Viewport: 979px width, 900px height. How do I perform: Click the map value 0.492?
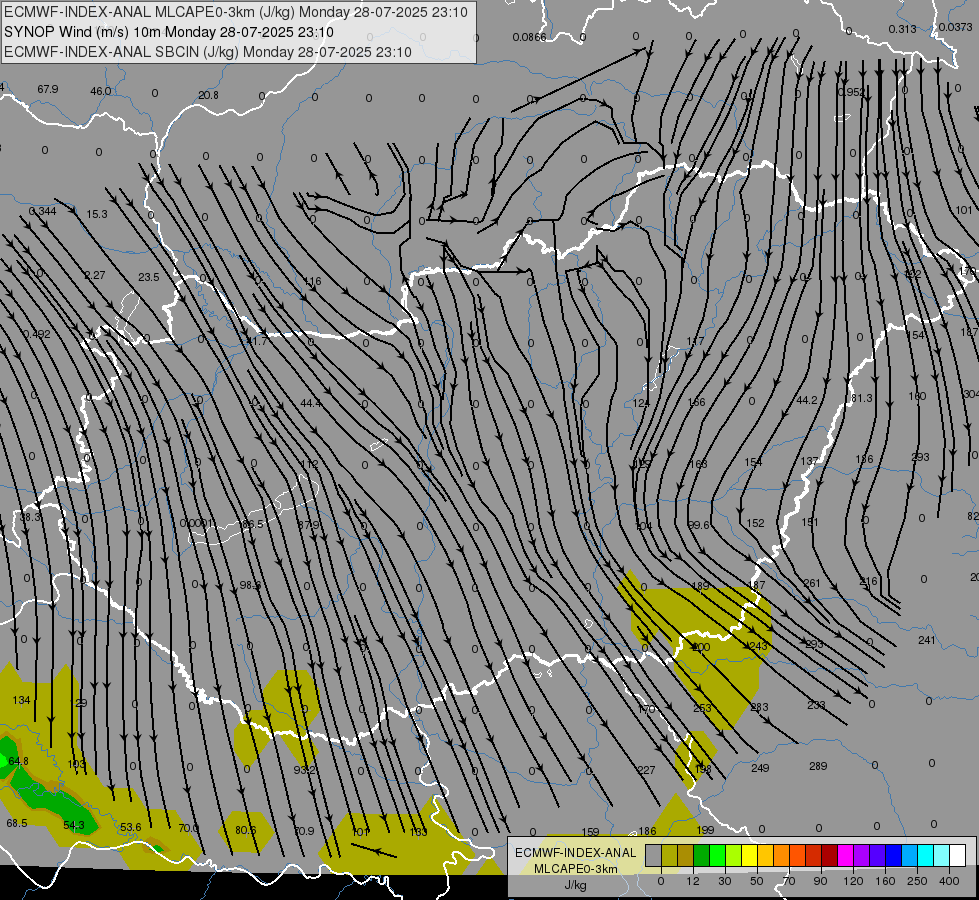click(x=37, y=334)
